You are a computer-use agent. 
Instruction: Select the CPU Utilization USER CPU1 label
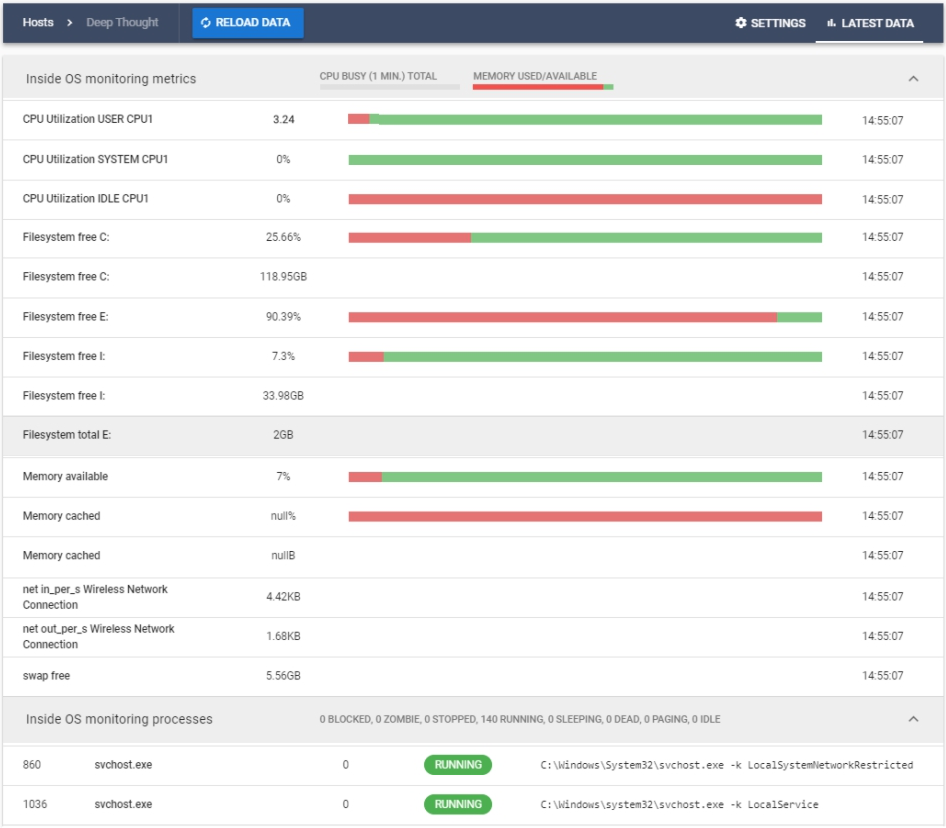point(87,119)
